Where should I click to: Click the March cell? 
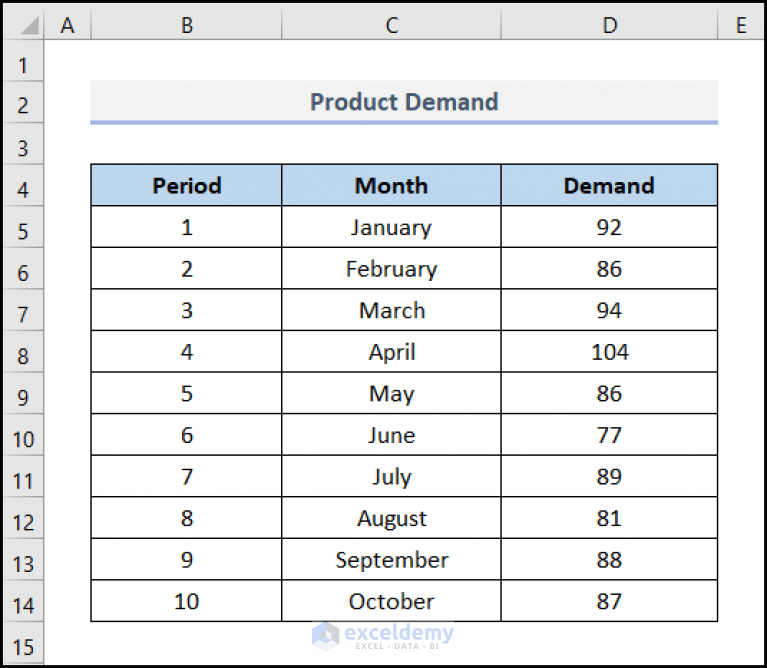pos(391,310)
